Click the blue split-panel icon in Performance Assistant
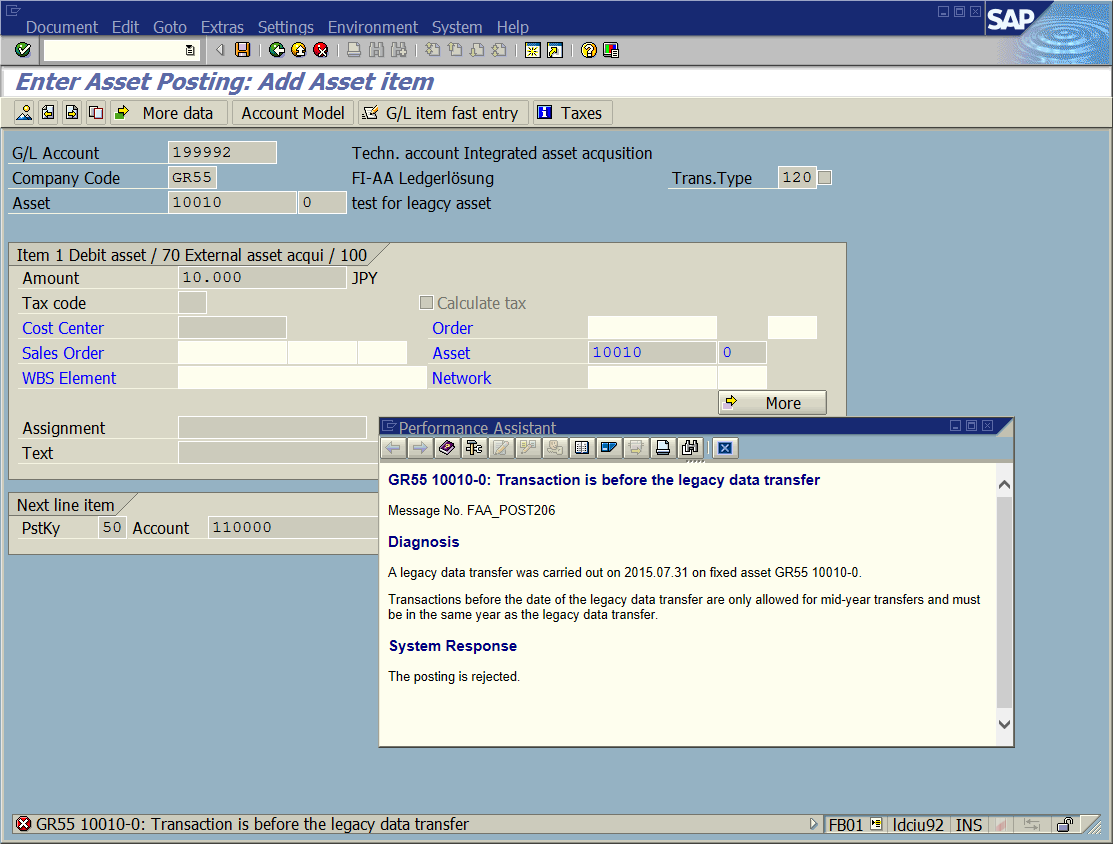 coord(609,448)
